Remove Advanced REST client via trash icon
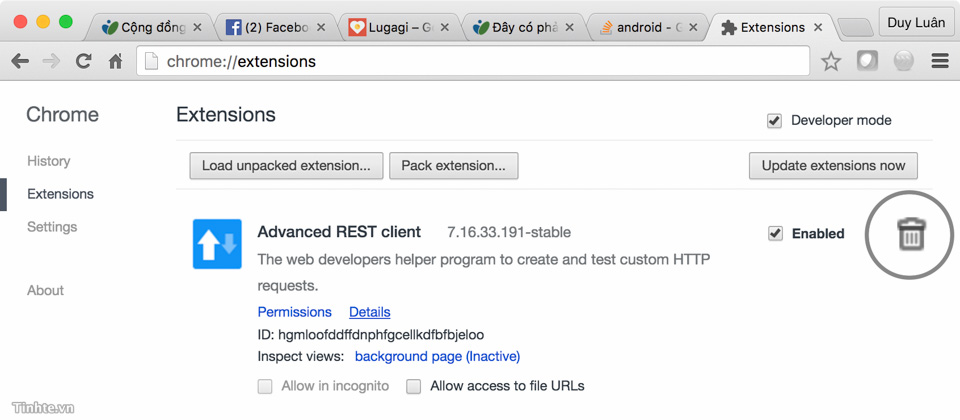Screen dimensions: 960x420 (912, 235)
